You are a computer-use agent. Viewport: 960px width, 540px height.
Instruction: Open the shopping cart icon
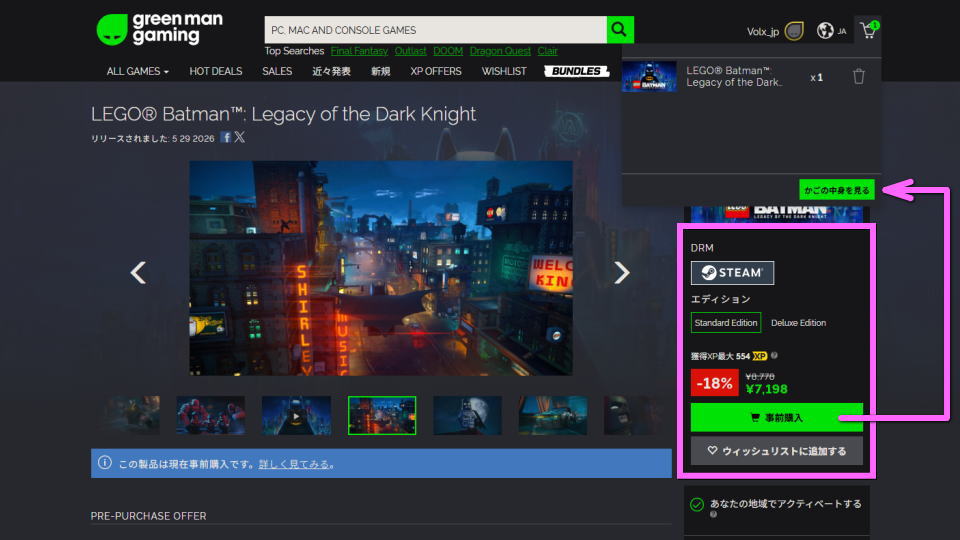(x=867, y=31)
